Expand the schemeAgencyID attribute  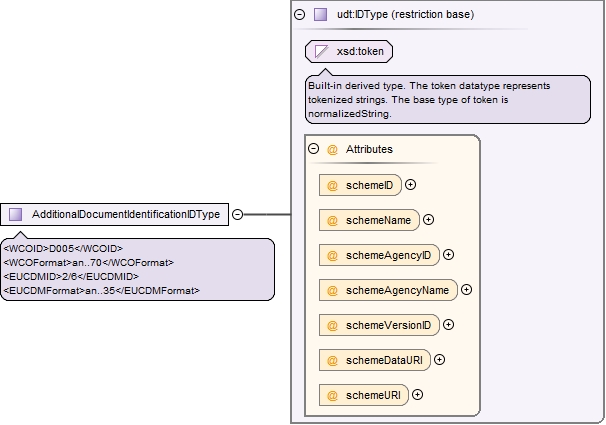point(448,255)
